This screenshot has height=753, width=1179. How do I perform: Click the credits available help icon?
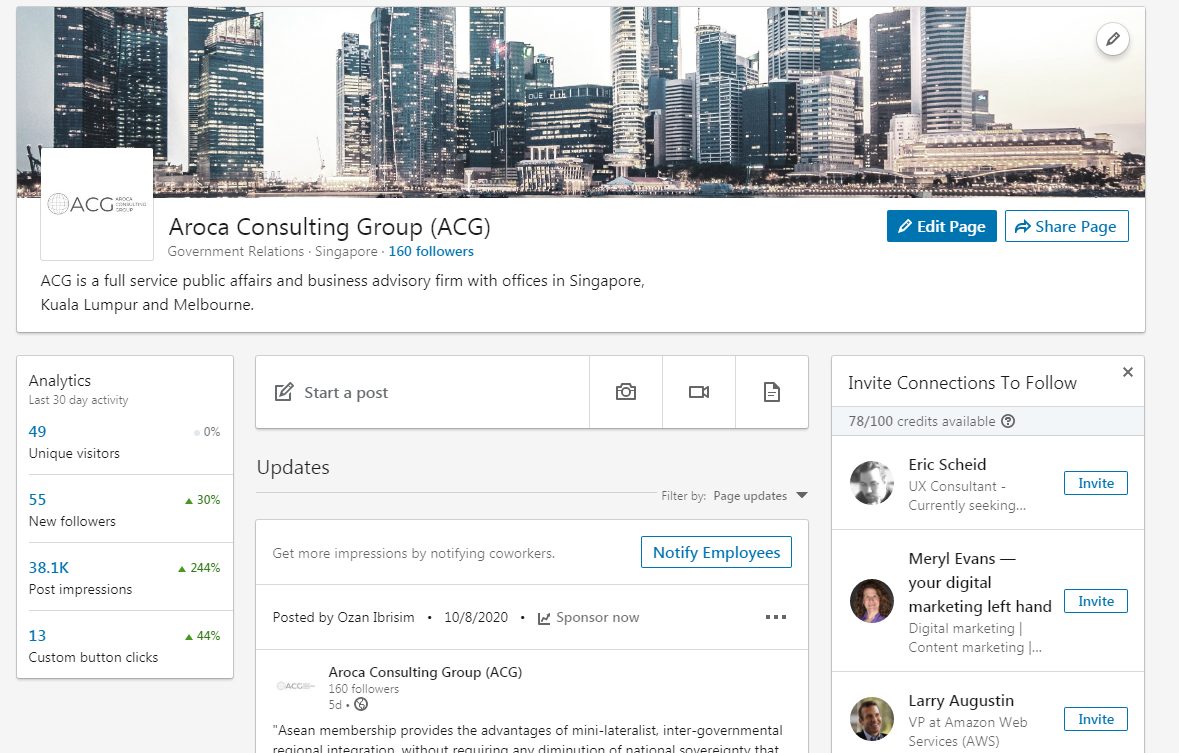pos(1008,421)
